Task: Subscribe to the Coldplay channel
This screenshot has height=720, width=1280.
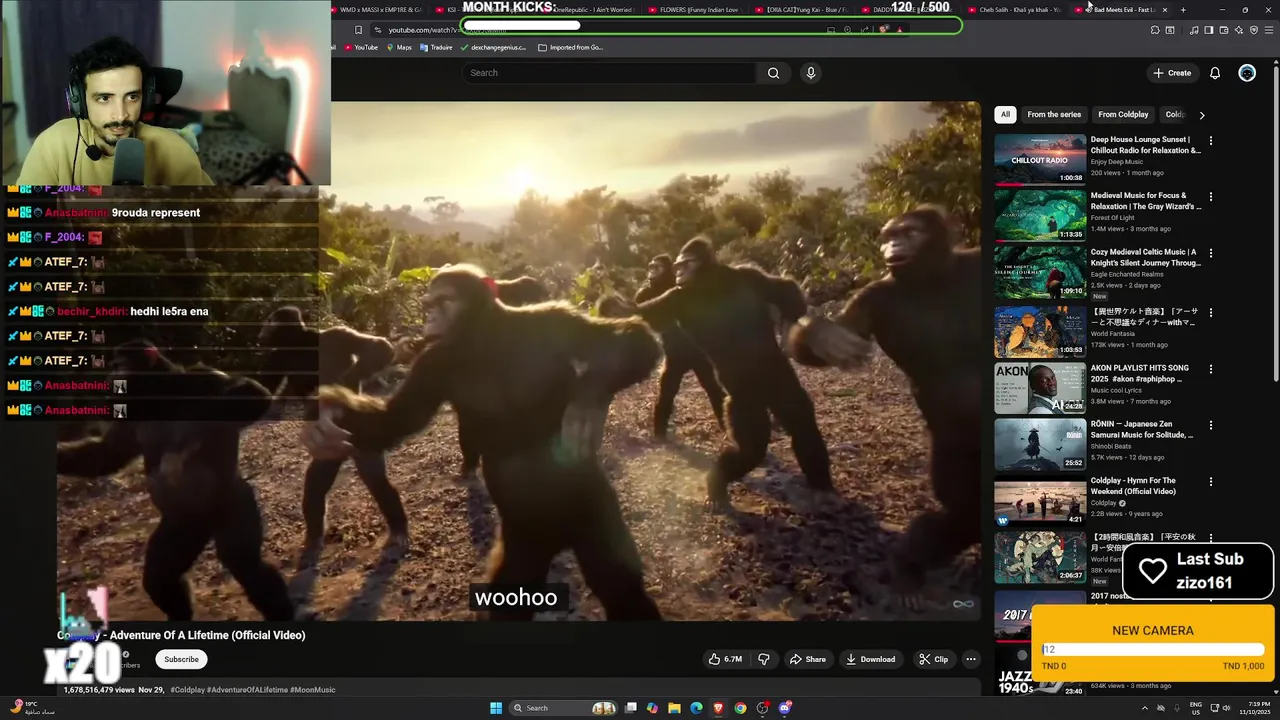Action: tap(181, 659)
